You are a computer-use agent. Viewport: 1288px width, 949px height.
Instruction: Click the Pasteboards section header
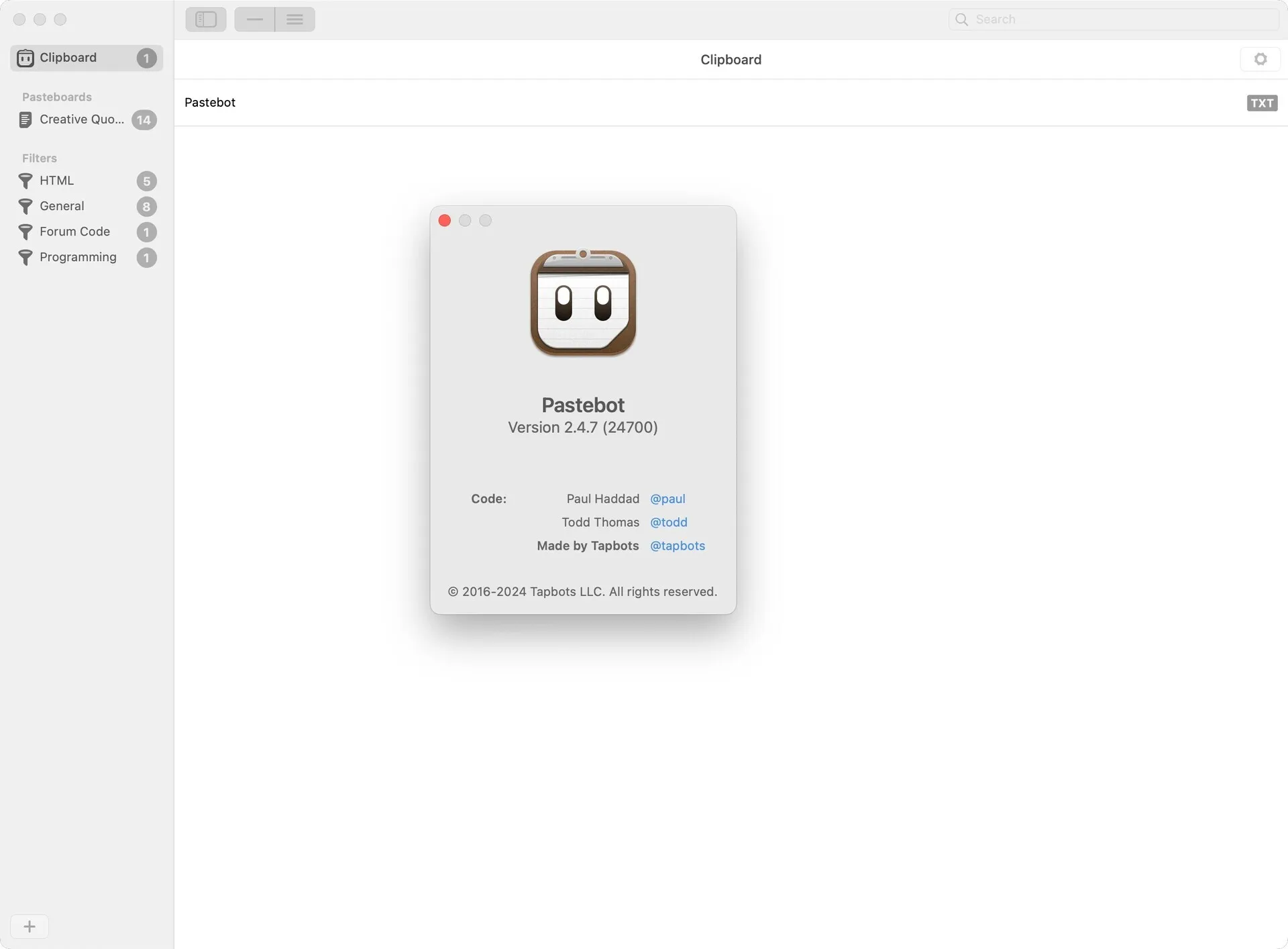click(57, 97)
